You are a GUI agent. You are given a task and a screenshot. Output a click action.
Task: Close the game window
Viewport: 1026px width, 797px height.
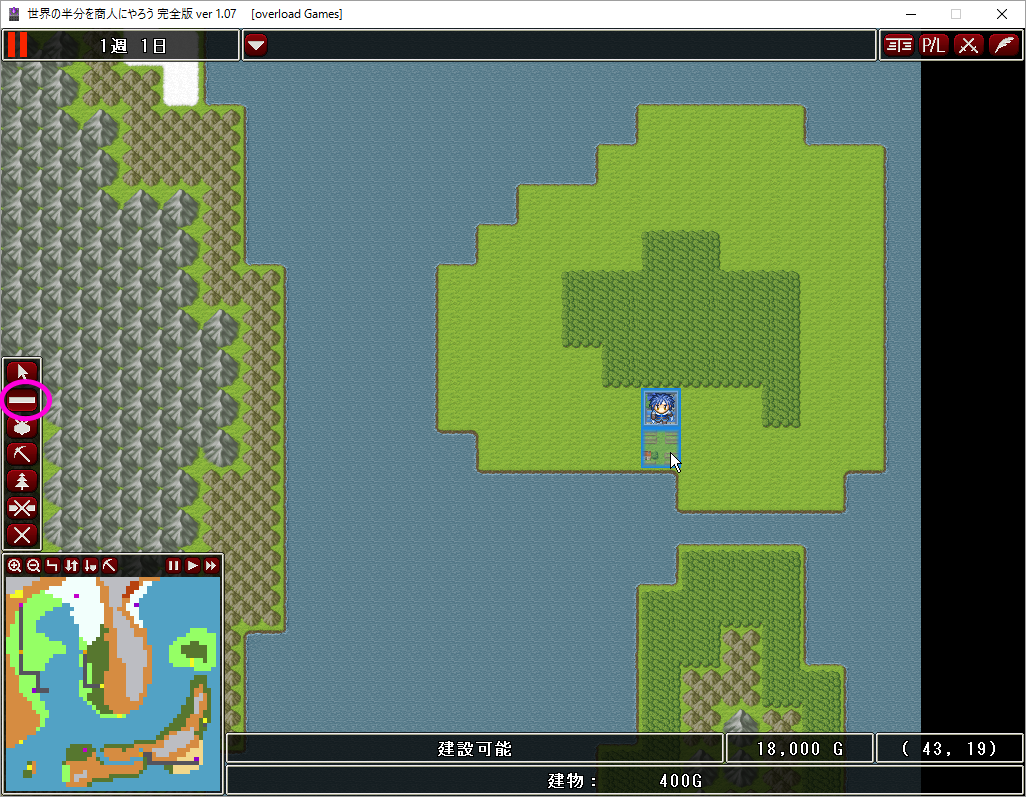1002,14
